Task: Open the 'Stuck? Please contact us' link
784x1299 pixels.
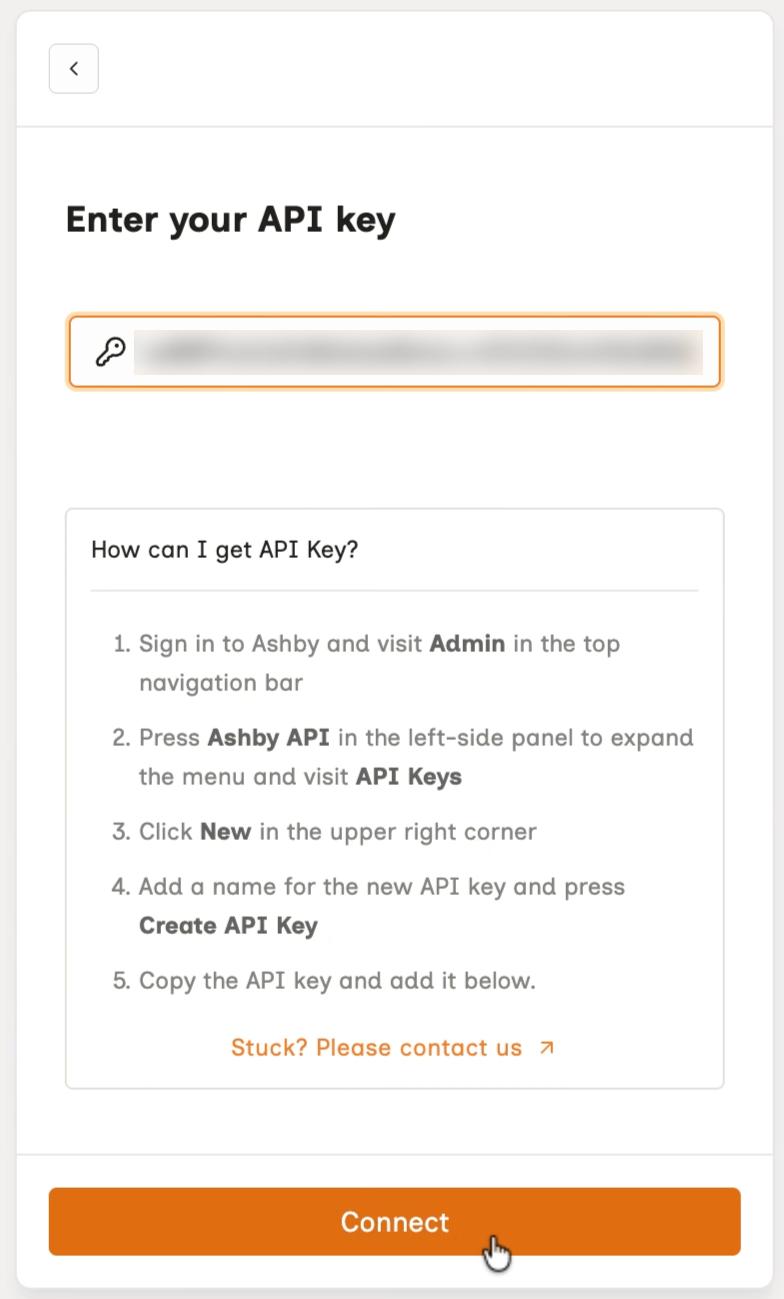Action: click(377, 1048)
